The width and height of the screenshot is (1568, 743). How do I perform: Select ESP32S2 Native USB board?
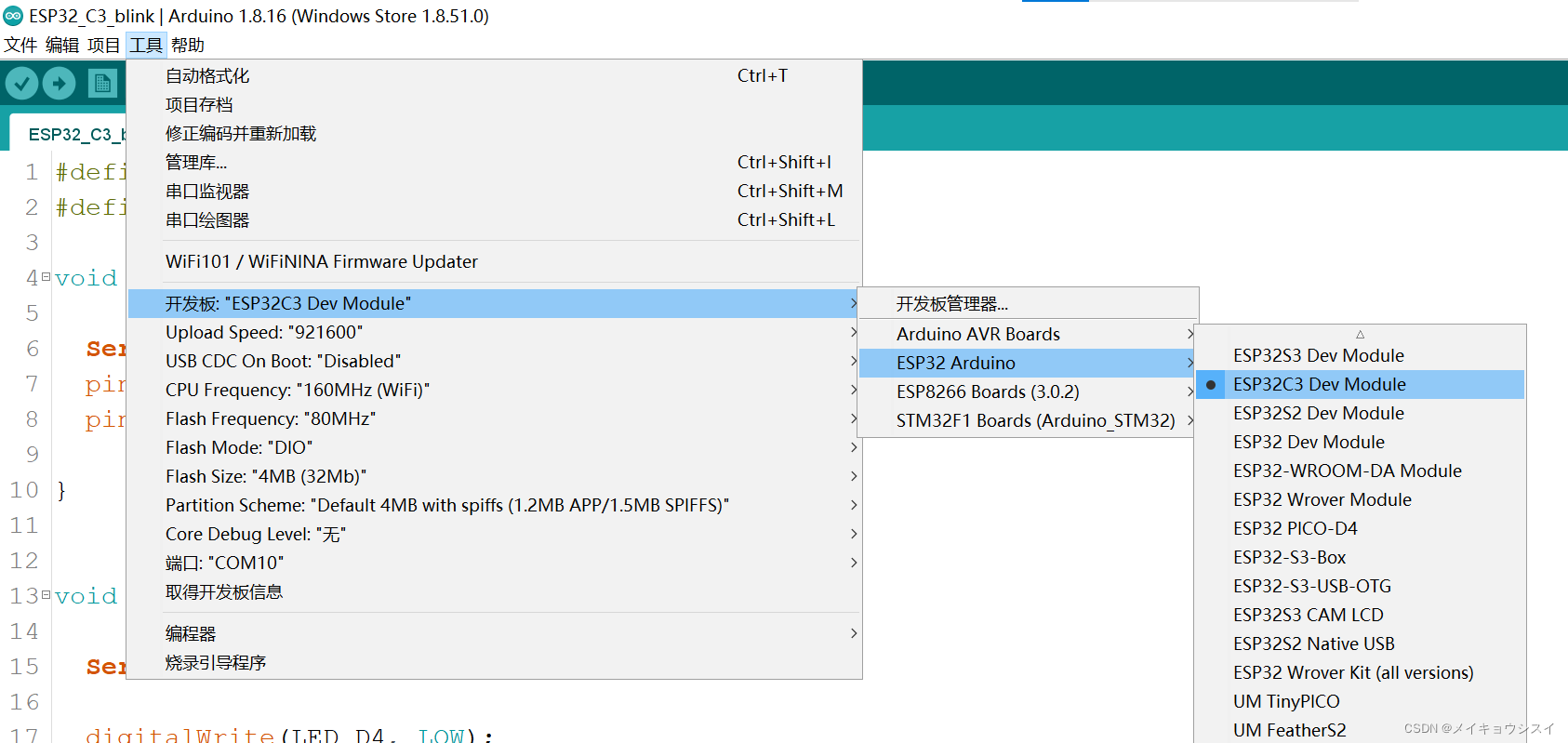tap(1360, 643)
